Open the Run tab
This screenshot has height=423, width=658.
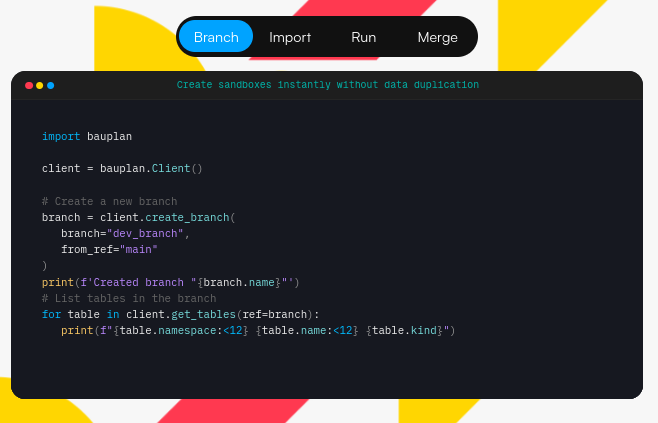pyautogui.click(x=363, y=37)
